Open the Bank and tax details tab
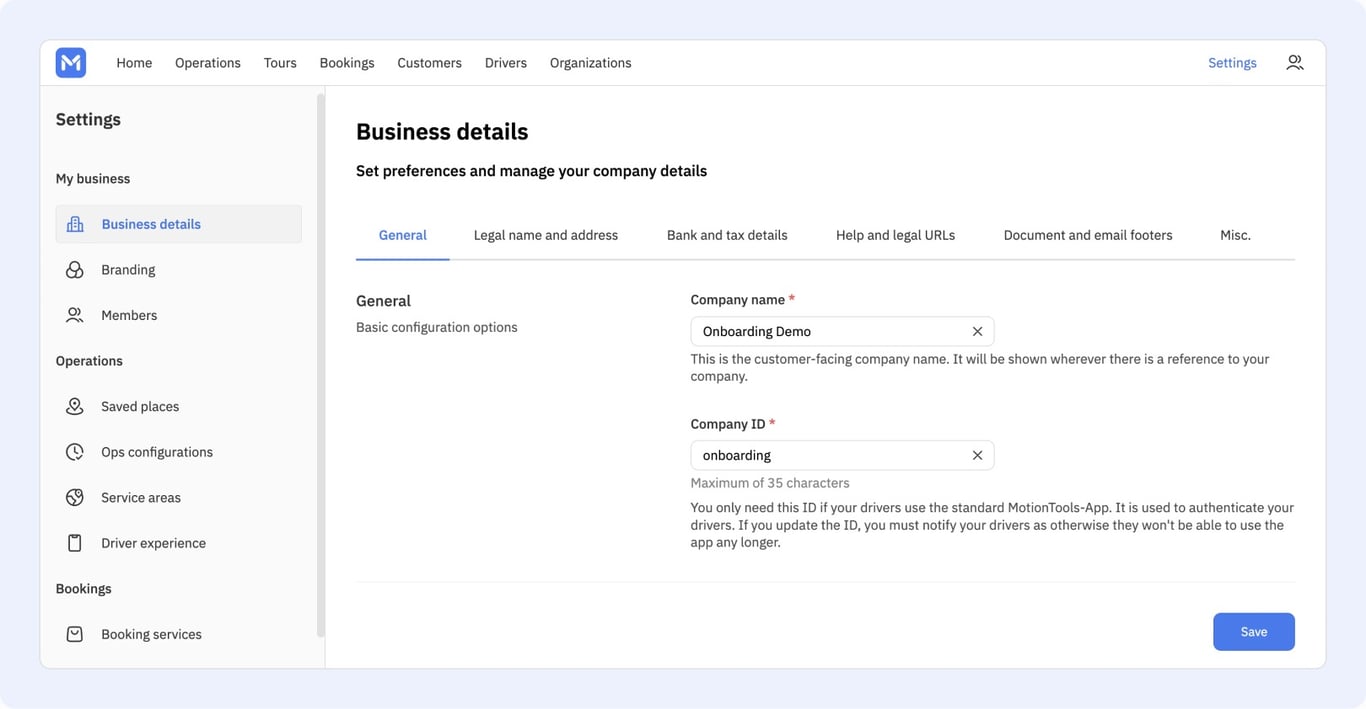Screen dimensions: 1366x709 pyautogui.click(x=727, y=235)
